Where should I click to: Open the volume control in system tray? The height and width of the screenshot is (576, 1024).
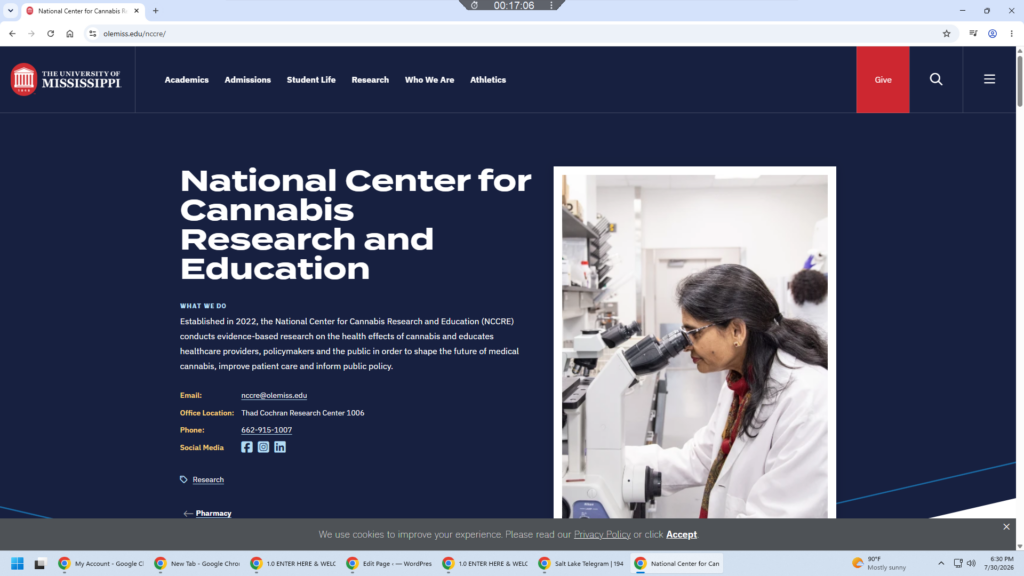pos(971,564)
